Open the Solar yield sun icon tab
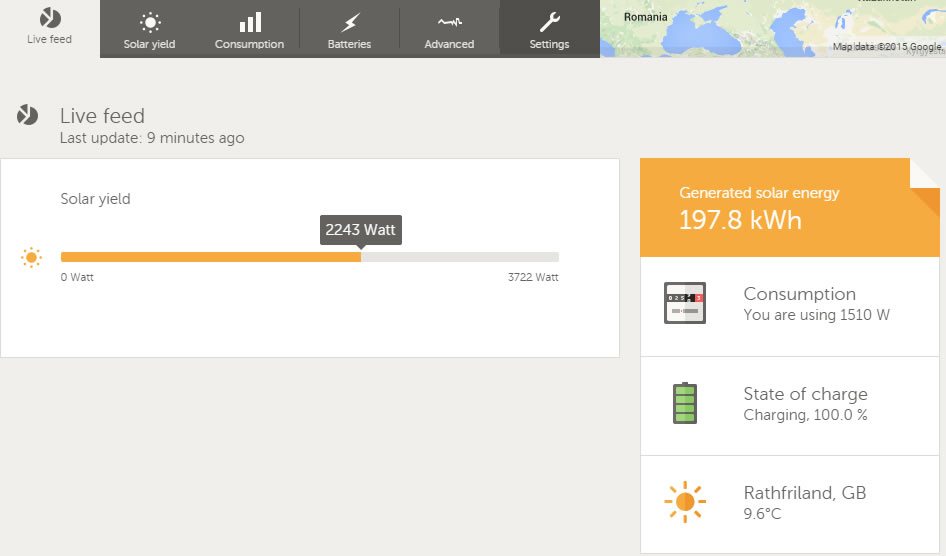The width and height of the screenshot is (946, 556). tap(149, 22)
